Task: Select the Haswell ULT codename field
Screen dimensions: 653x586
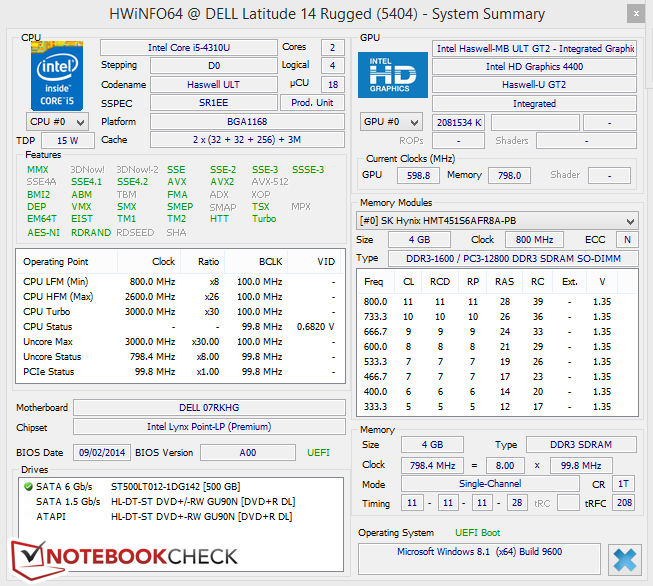Action: pos(214,85)
